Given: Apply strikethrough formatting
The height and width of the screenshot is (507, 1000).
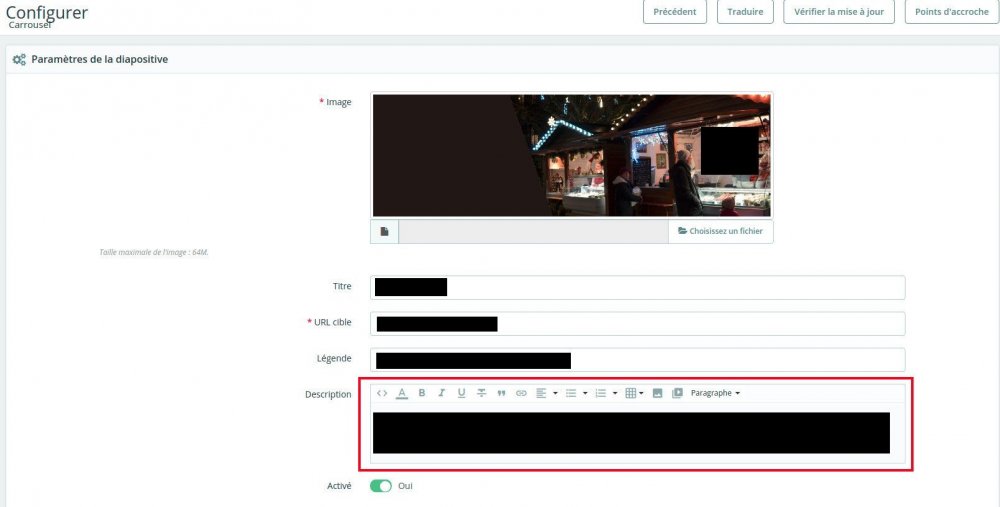Looking at the screenshot, I should pos(482,393).
